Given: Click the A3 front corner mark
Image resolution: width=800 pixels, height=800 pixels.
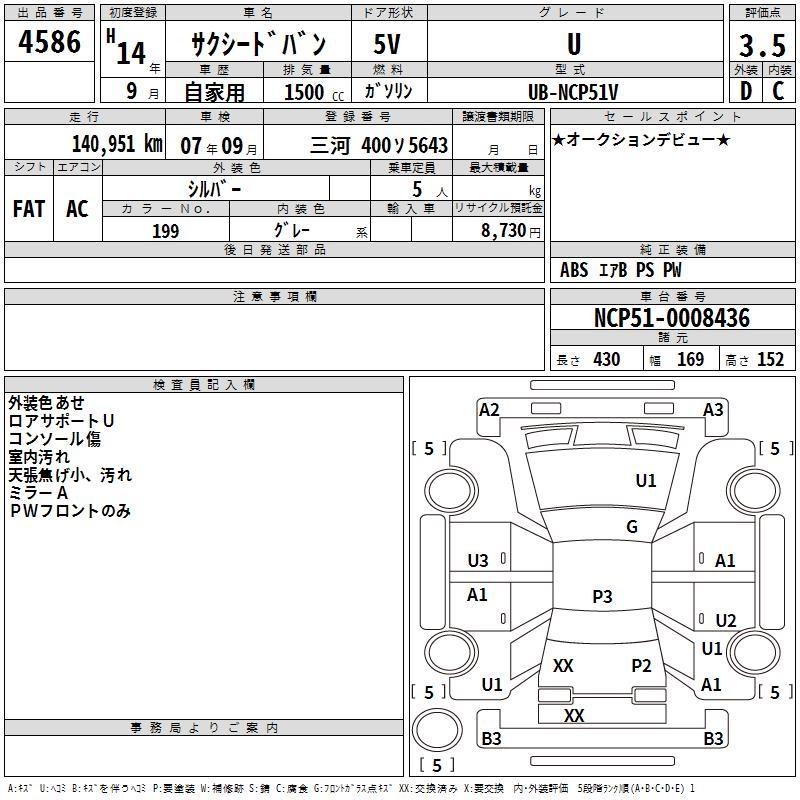Looking at the screenshot, I should [713, 410].
